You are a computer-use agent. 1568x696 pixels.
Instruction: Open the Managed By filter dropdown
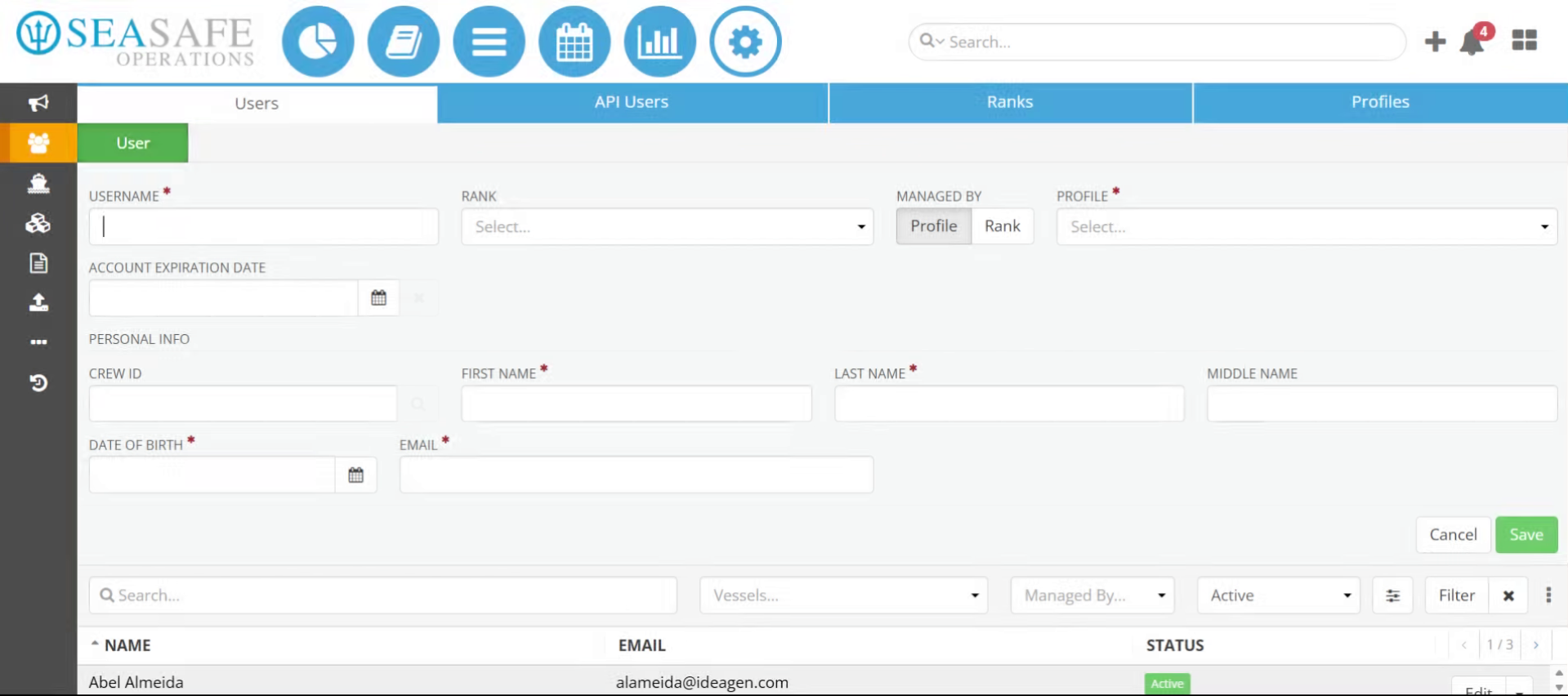(x=1092, y=596)
